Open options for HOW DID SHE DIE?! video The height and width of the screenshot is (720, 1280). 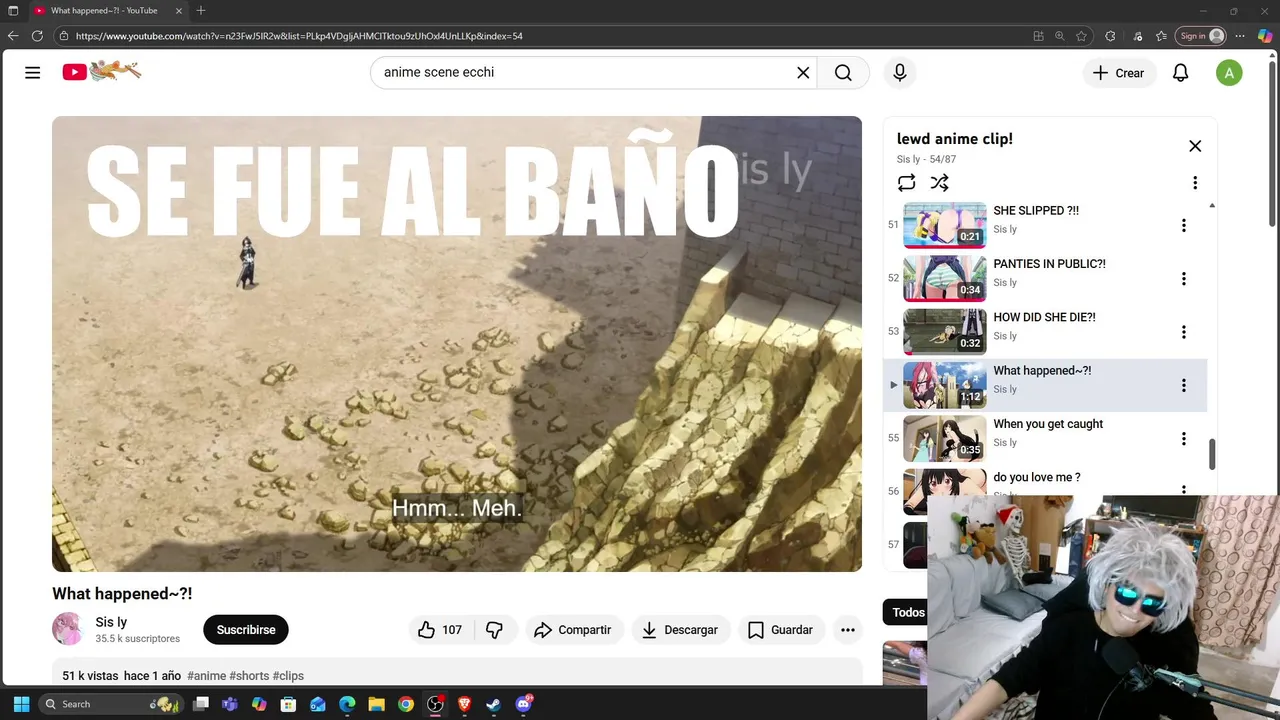(1184, 332)
